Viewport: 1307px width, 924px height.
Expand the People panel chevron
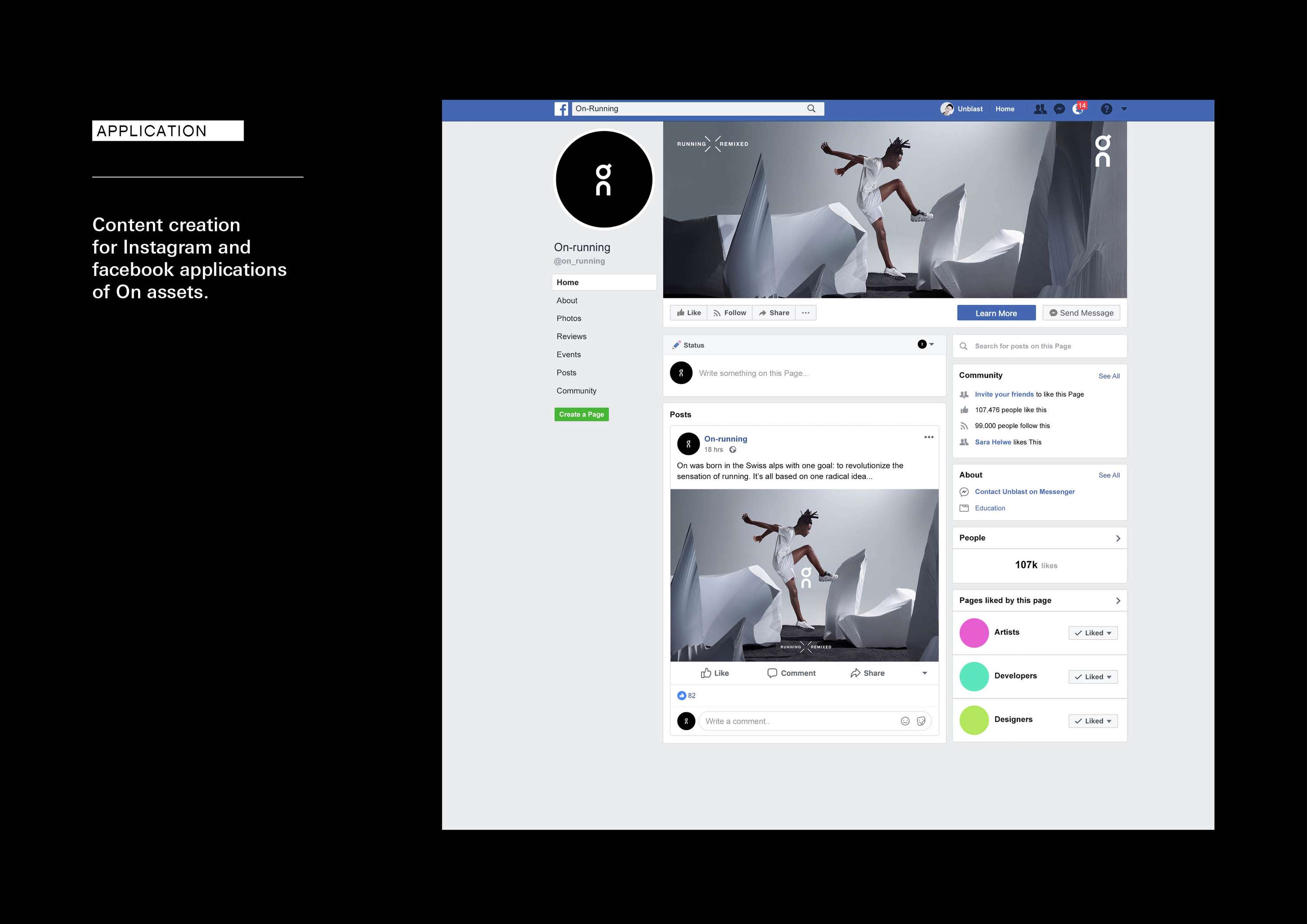click(1118, 538)
